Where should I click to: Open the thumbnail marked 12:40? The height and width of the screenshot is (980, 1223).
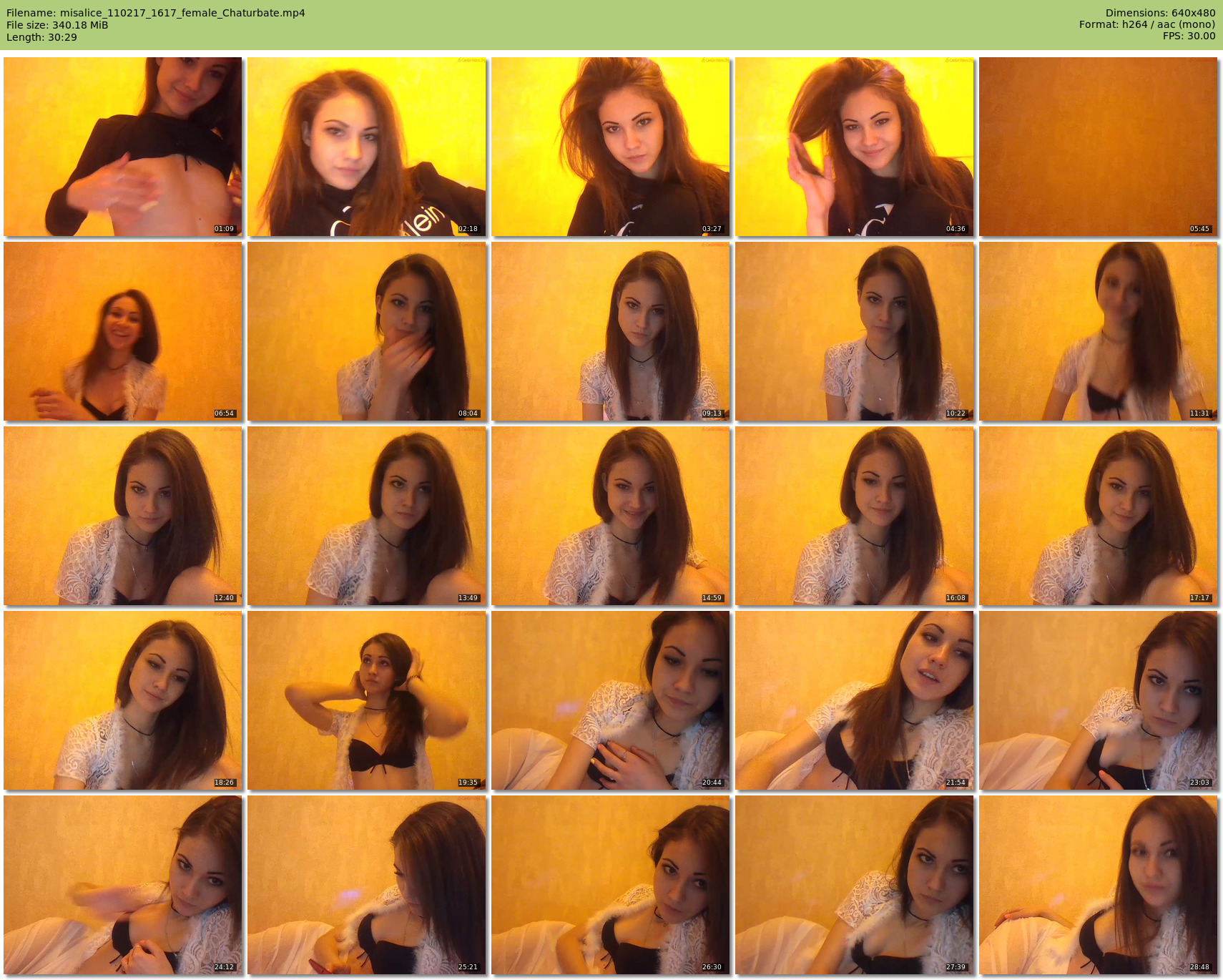click(123, 516)
